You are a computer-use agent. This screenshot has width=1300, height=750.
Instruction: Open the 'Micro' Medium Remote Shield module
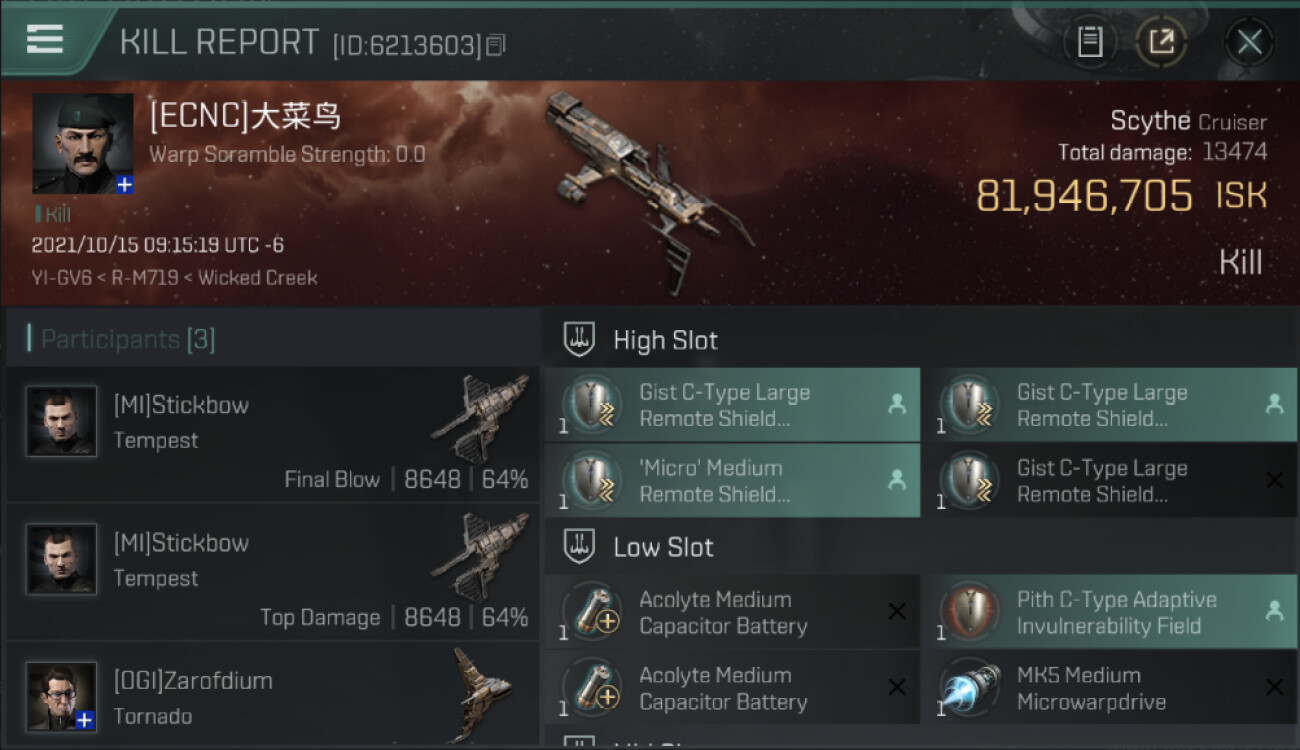click(732, 481)
